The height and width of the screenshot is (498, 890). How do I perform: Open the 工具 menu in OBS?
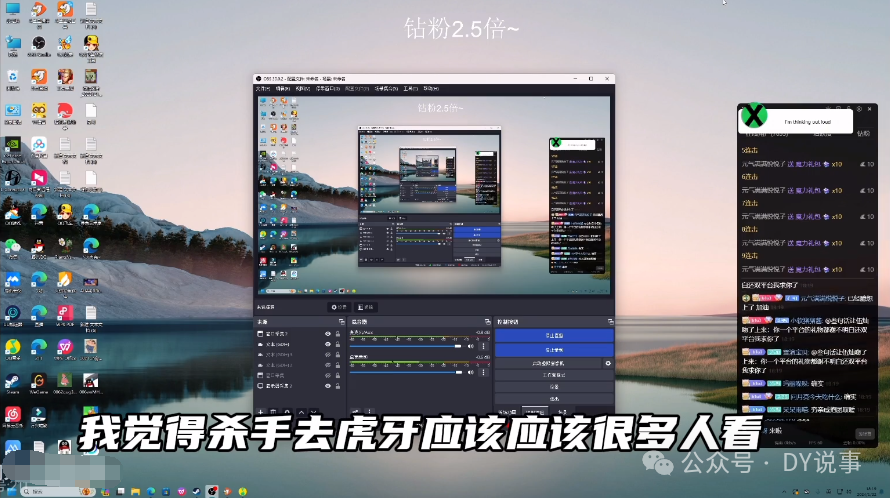coord(410,89)
